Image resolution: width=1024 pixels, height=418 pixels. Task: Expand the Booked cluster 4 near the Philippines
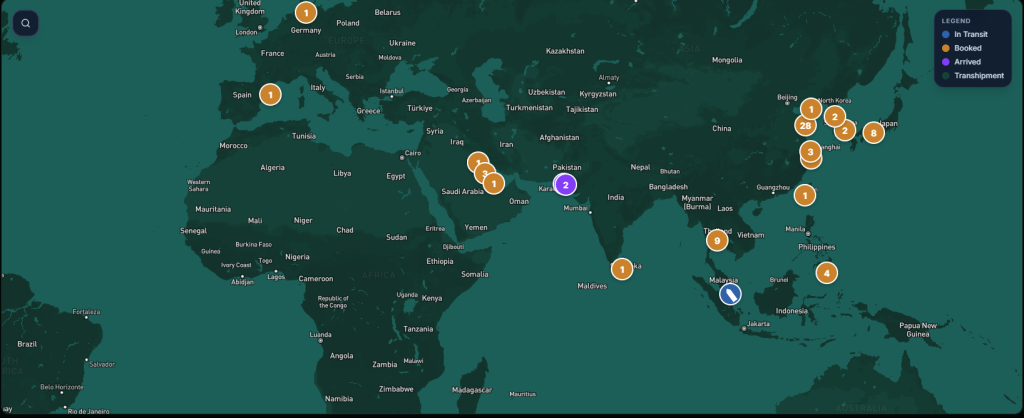click(827, 272)
